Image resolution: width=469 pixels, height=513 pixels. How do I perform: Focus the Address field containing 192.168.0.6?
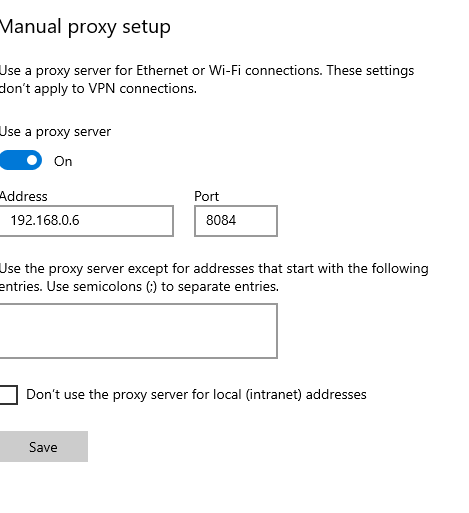click(x=86, y=221)
